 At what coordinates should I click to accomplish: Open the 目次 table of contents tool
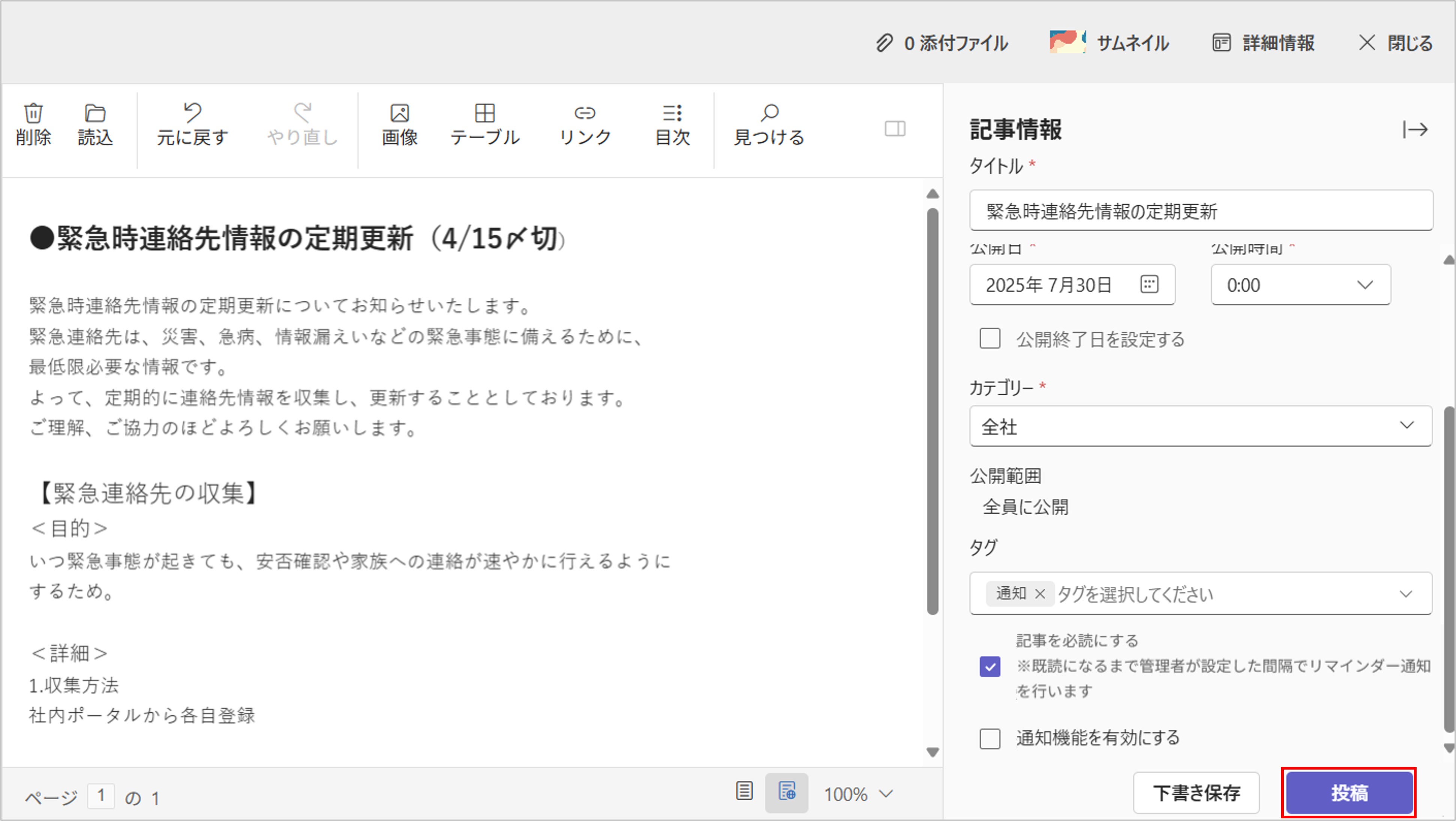pyautogui.click(x=672, y=124)
